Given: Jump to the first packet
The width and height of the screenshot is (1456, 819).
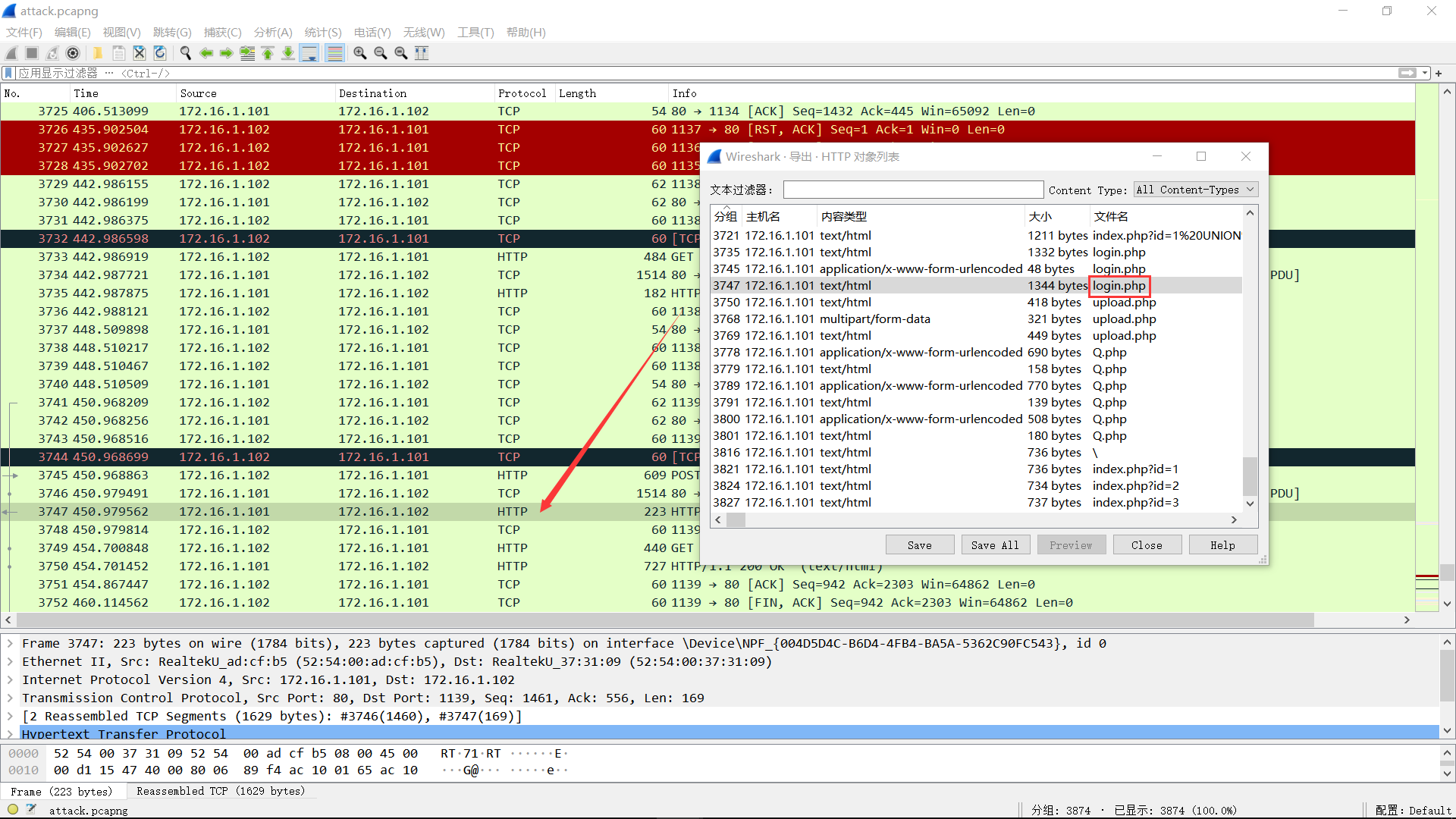Looking at the screenshot, I should [x=268, y=53].
